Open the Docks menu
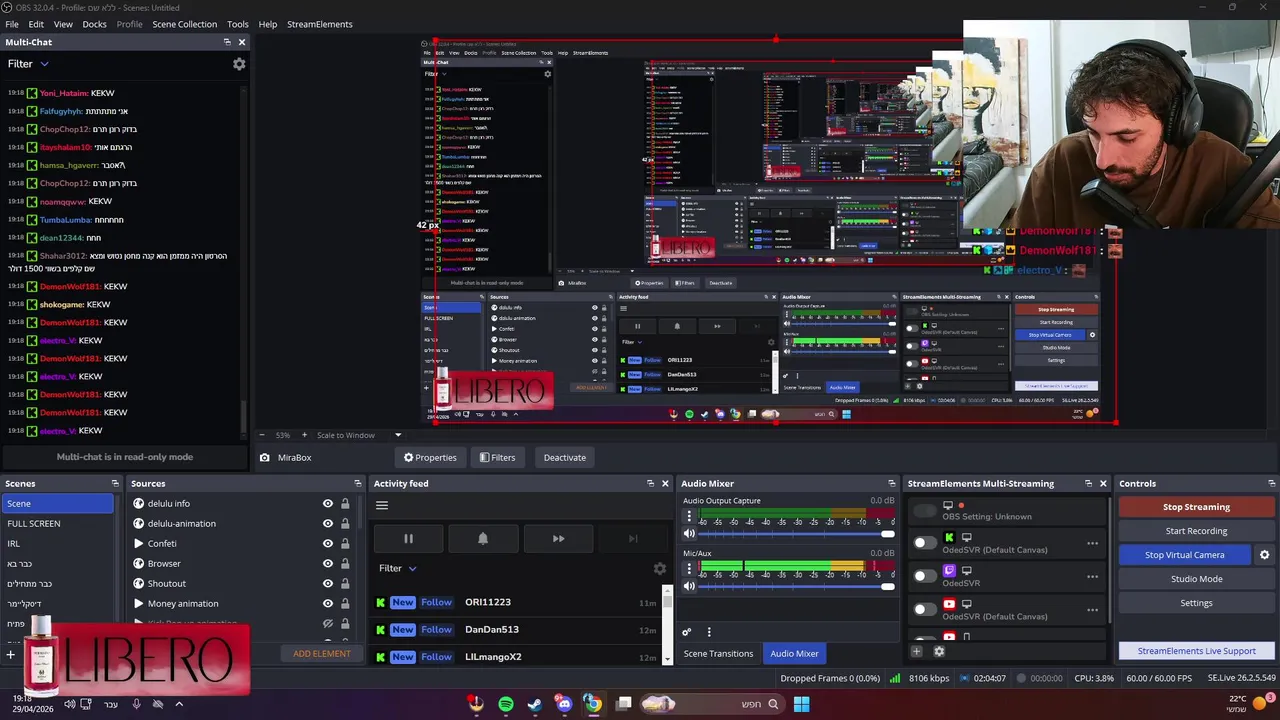The image size is (1280, 720). [x=94, y=24]
